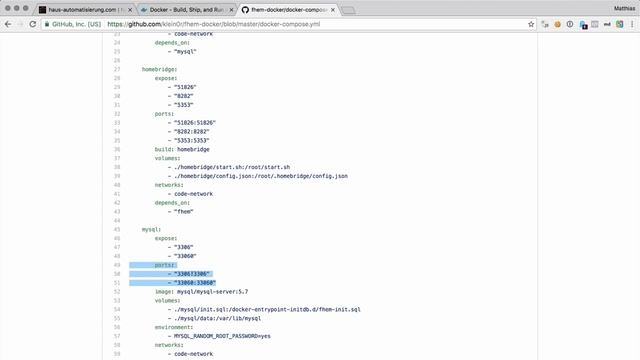Click line number 45
The image size is (640, 360).
tap(117, 229)
